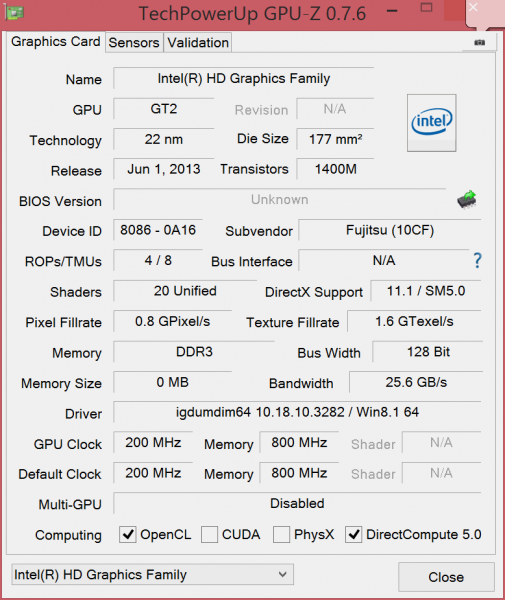Click the Name field Intel(R) HD Graphics Family
505x600 pixels.
coord(244,78)
